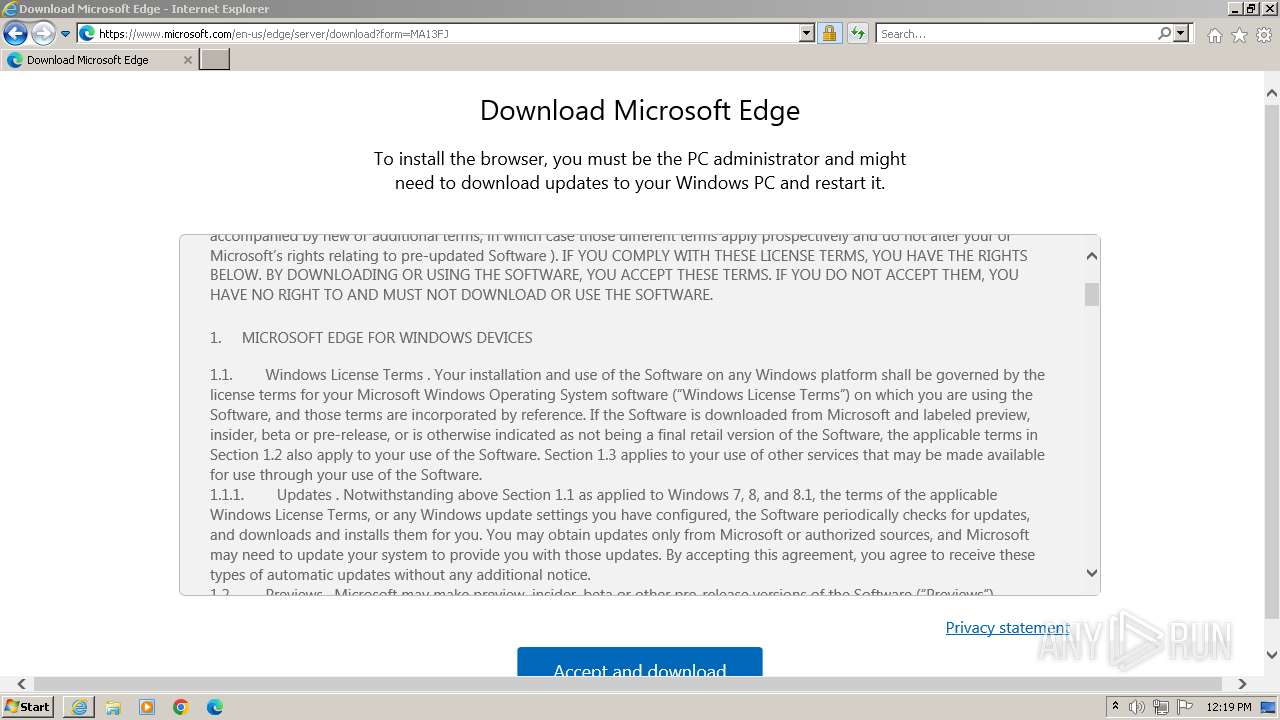Screen dimensions: 1280x720
Task: Click the page vertical scroll up arrow
Action: tap(1272, 94)
